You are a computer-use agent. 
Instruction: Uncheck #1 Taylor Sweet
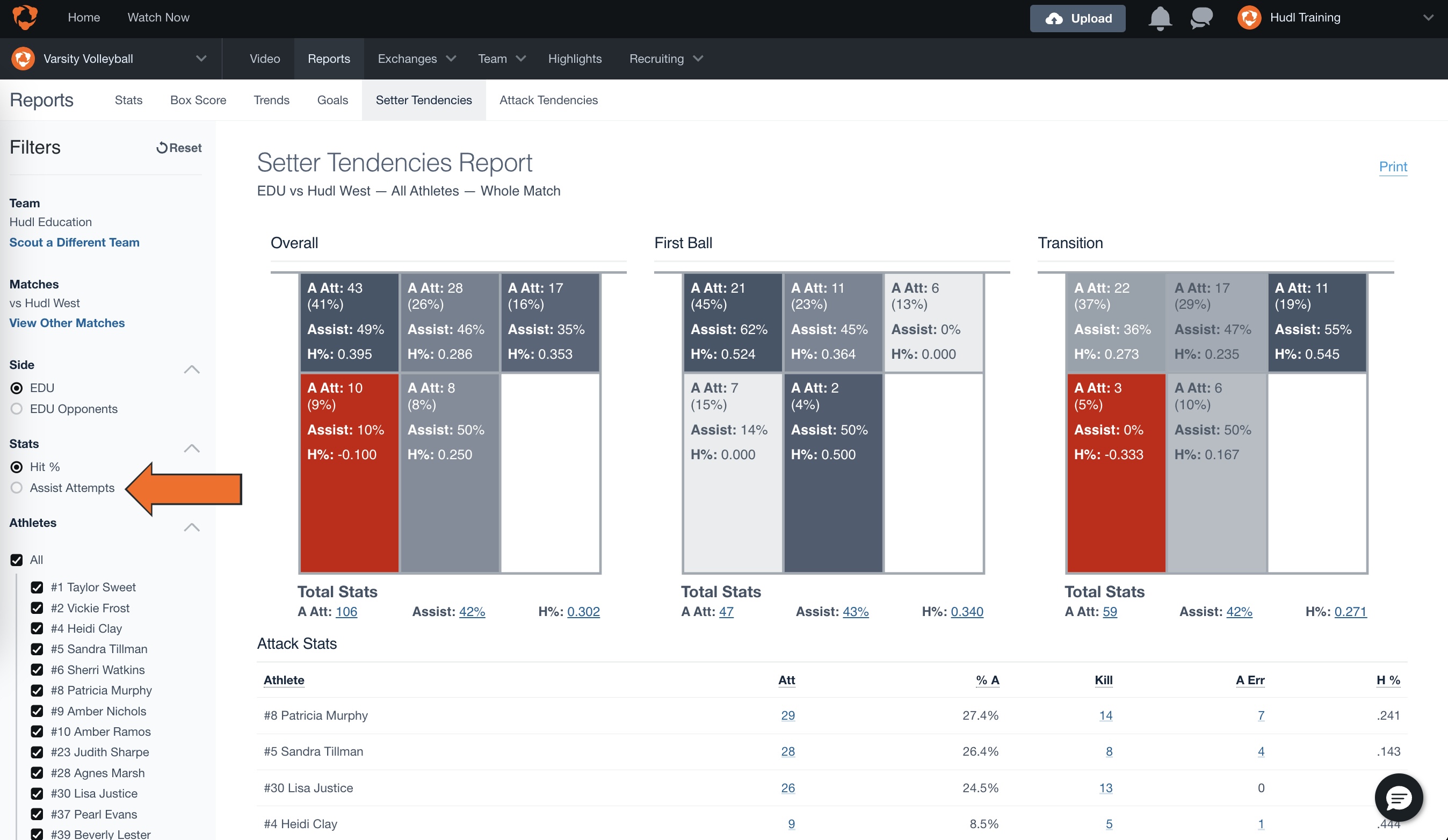click(37, 587)
